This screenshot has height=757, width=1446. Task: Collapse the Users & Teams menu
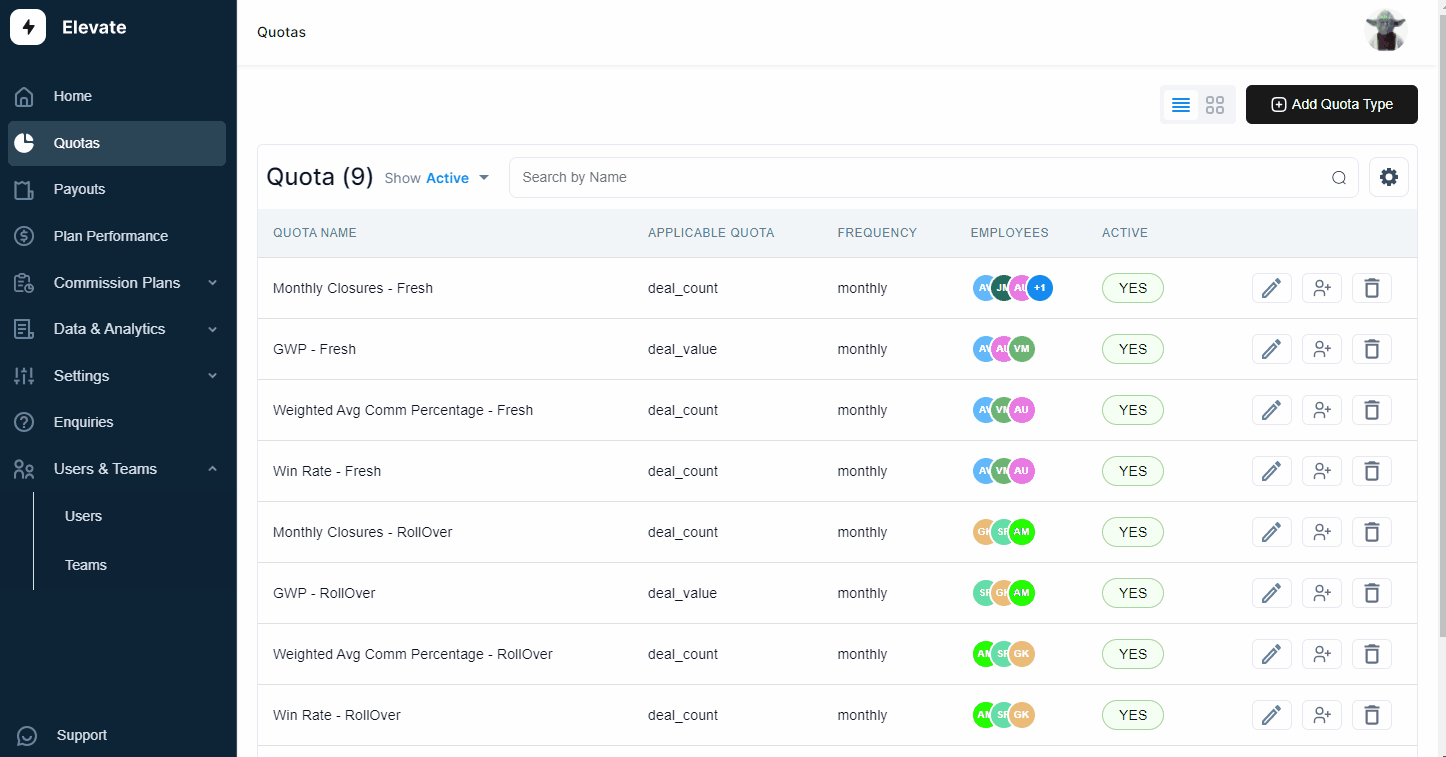pos(117,469)
